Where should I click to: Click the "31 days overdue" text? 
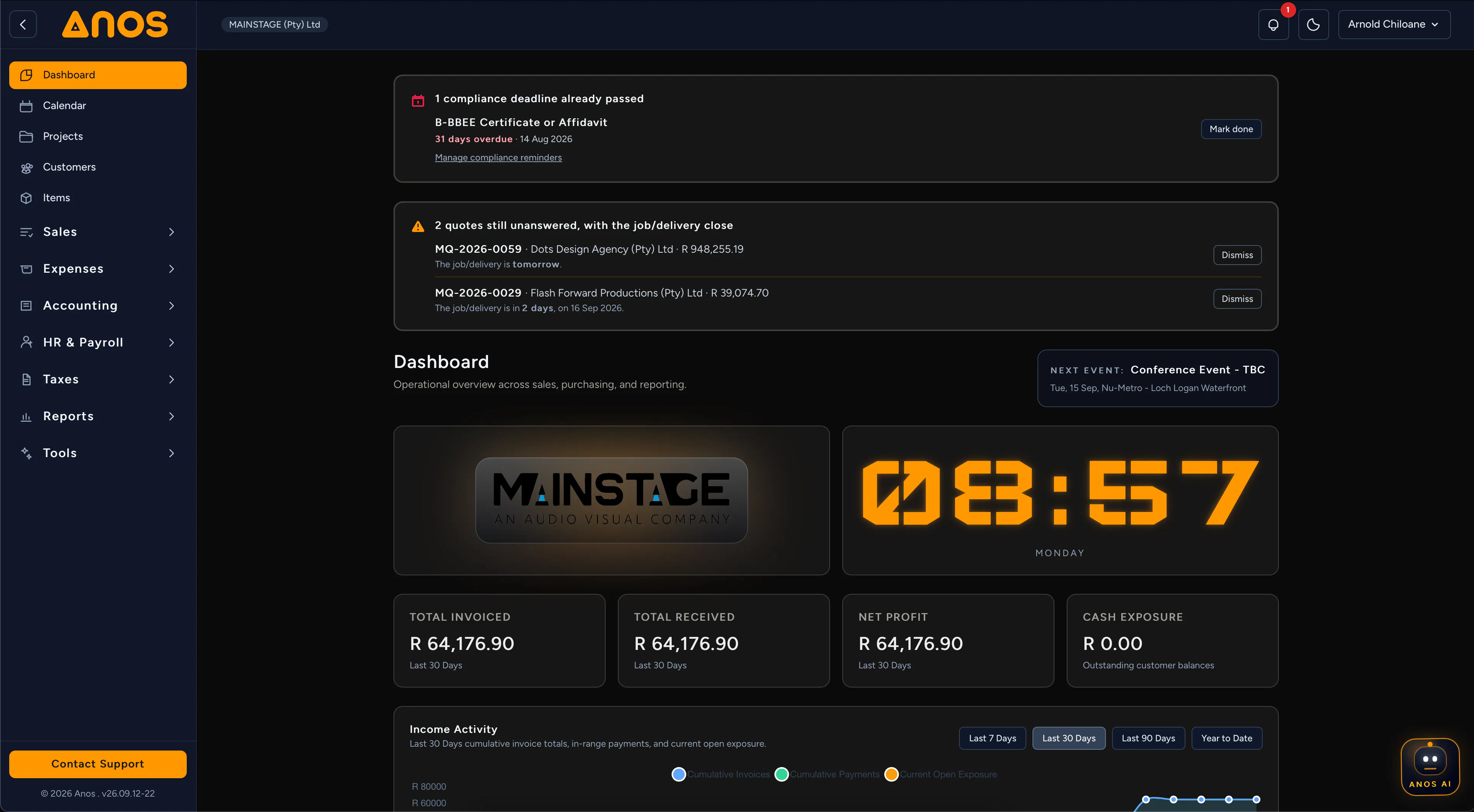[x=474, y=139]
